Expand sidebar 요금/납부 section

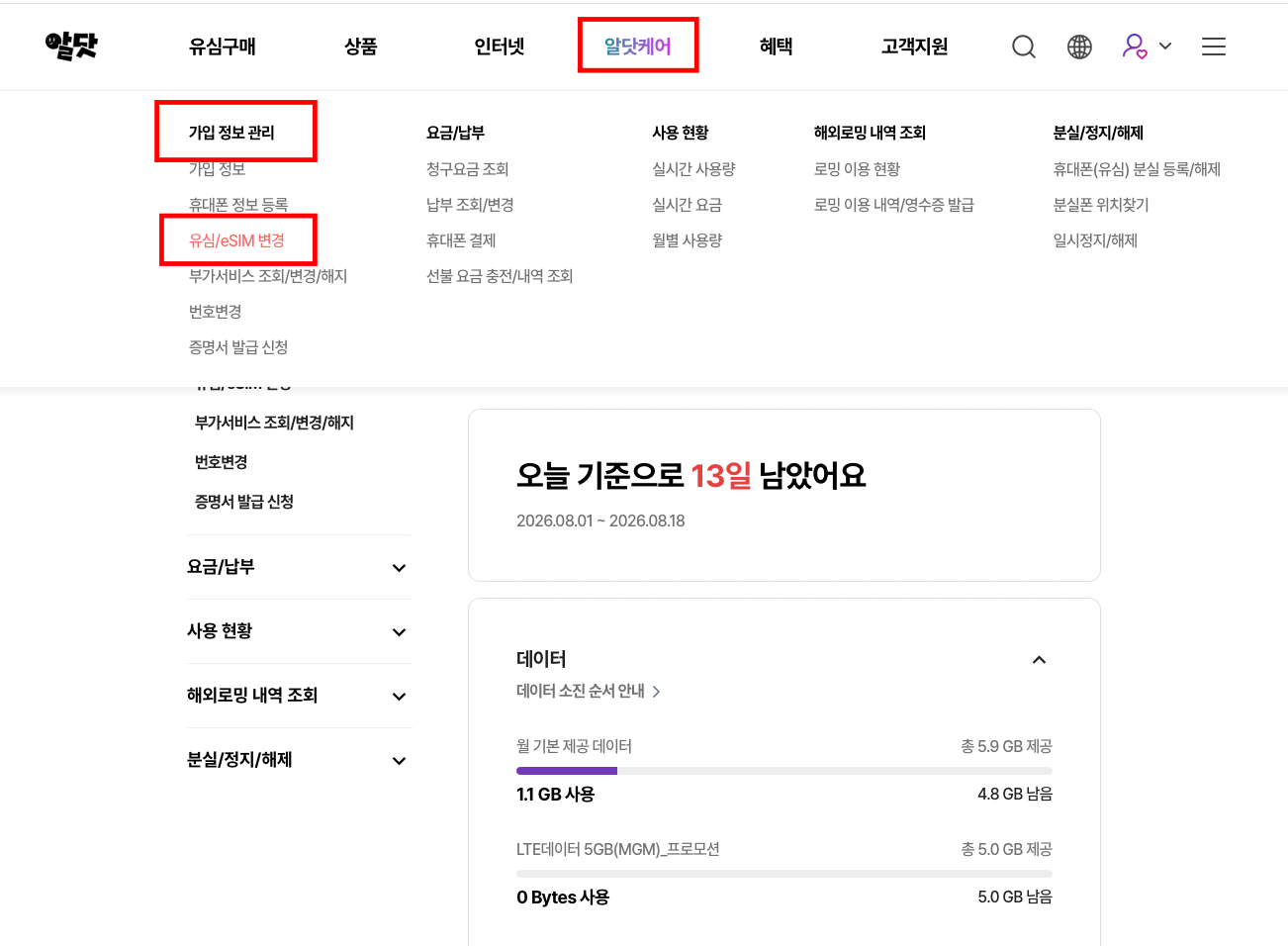(x=298, y=567)
